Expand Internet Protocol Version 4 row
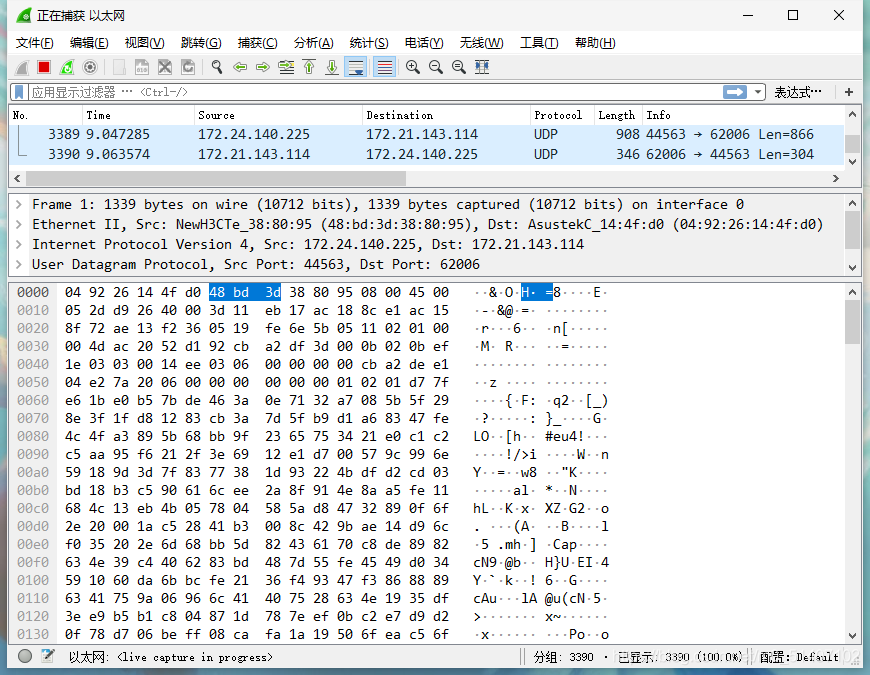Viewport: 870px width, 675px height. click(x=19, y=245)
